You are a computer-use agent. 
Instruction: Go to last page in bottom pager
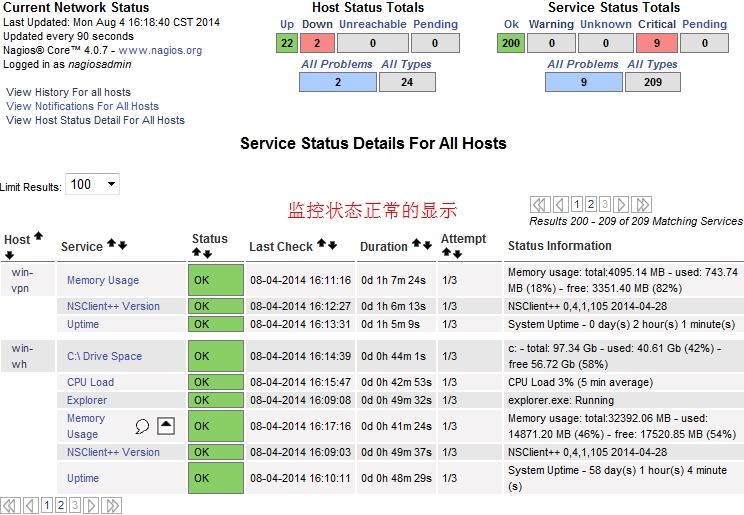point(112,506)
